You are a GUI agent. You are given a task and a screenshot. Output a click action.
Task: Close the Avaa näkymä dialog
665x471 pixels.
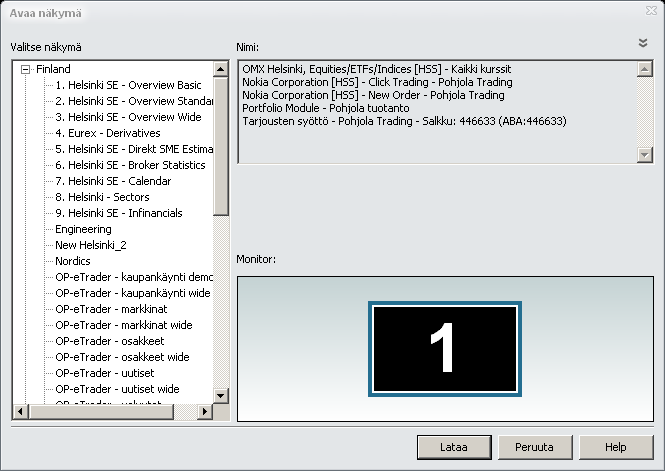651,11
